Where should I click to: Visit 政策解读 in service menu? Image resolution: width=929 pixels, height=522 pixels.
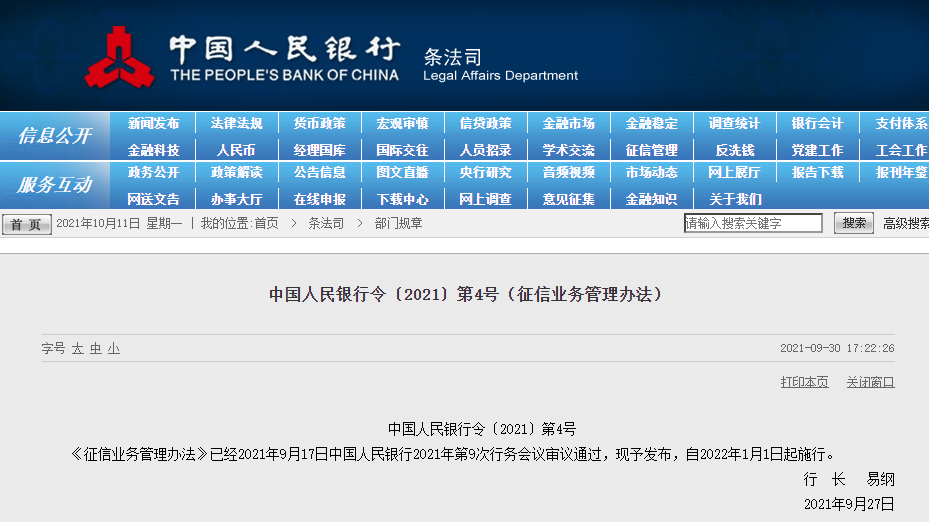(x=236, y=172)
